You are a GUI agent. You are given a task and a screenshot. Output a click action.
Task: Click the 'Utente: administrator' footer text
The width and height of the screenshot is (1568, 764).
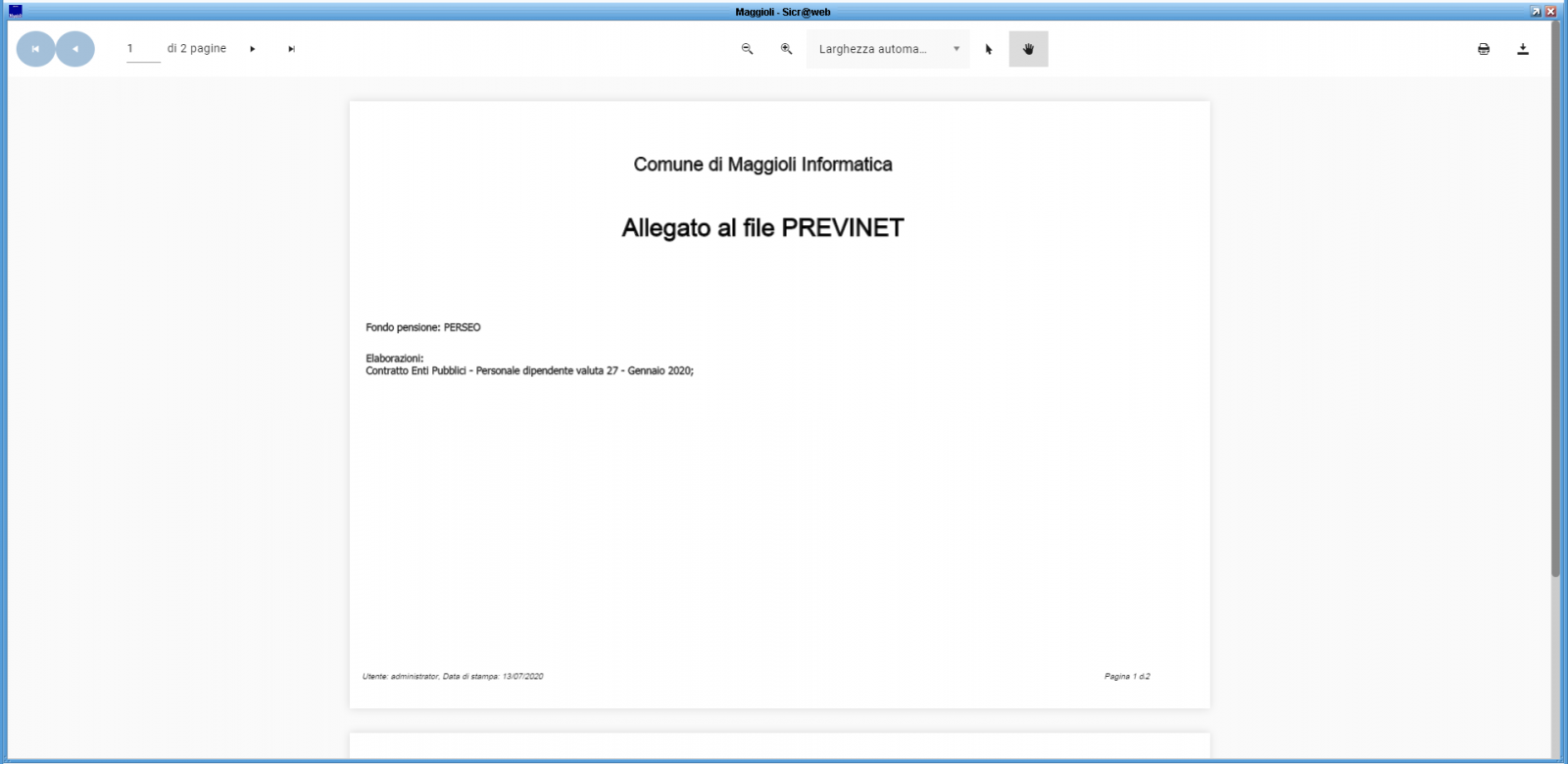[x=453, y=677]
